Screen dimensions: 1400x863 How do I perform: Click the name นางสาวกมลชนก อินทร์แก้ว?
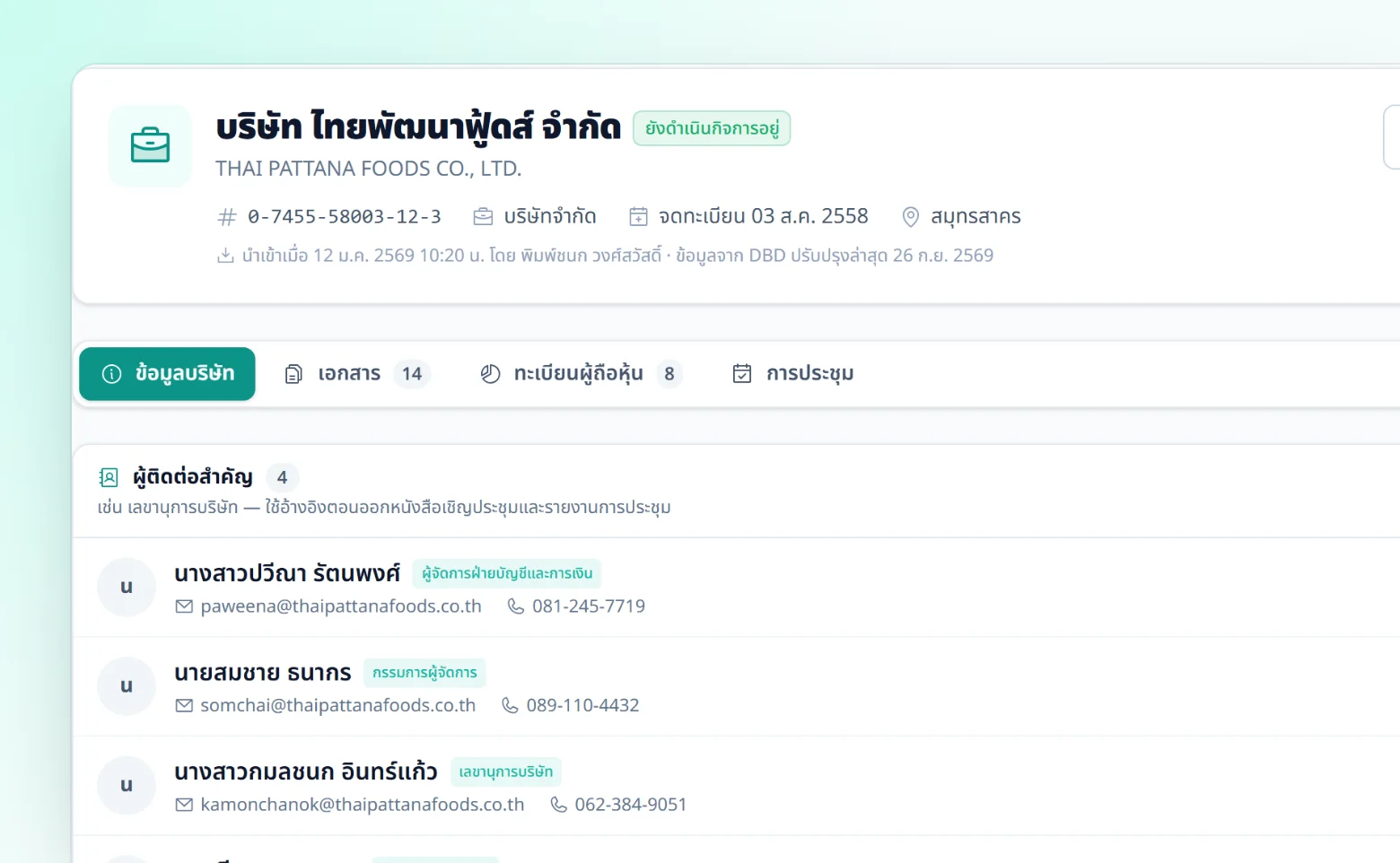pyautogui.click(x=306, y=771)
